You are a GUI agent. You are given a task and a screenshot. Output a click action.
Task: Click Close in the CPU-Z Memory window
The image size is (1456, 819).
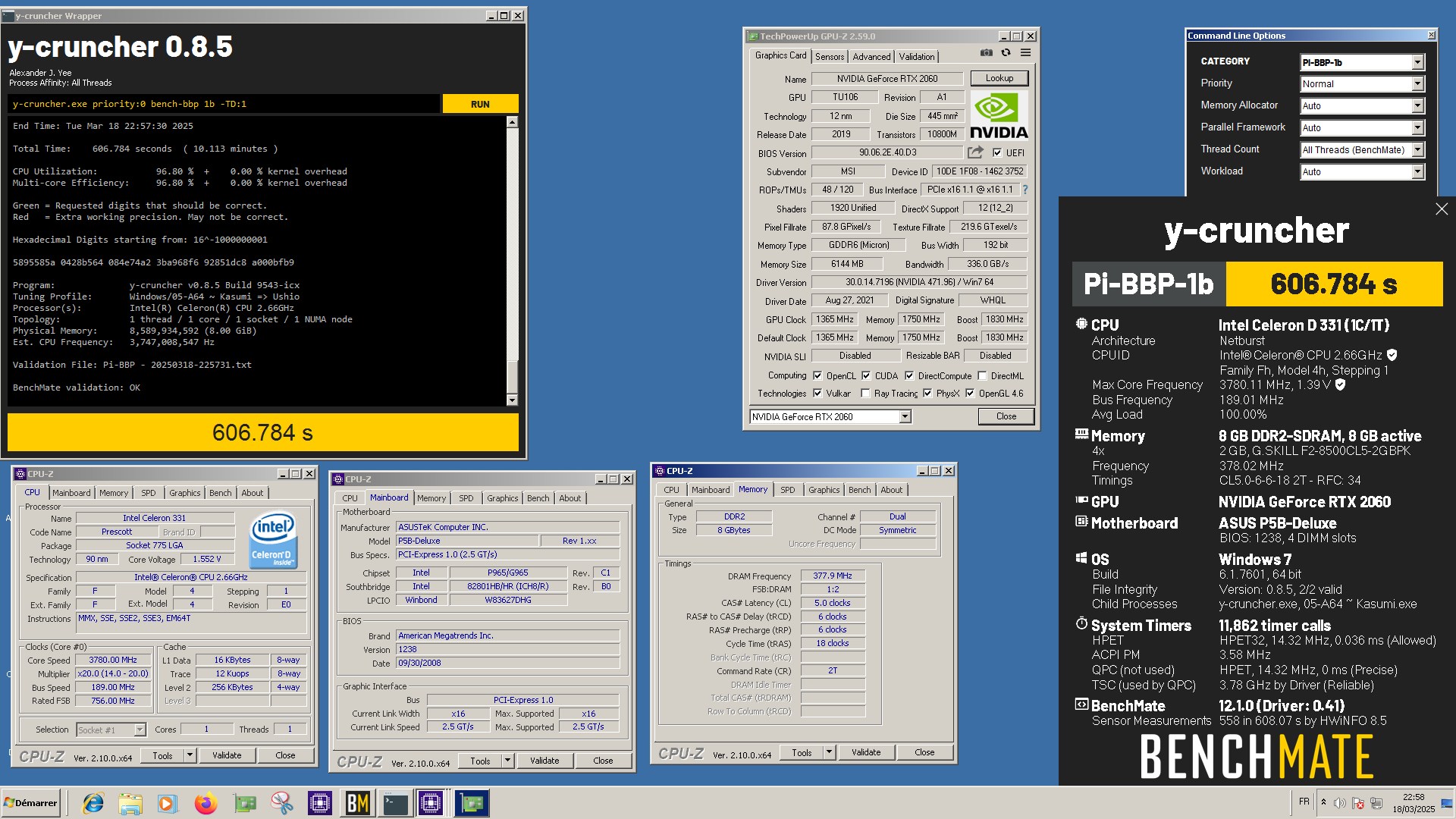pos(924,752)
